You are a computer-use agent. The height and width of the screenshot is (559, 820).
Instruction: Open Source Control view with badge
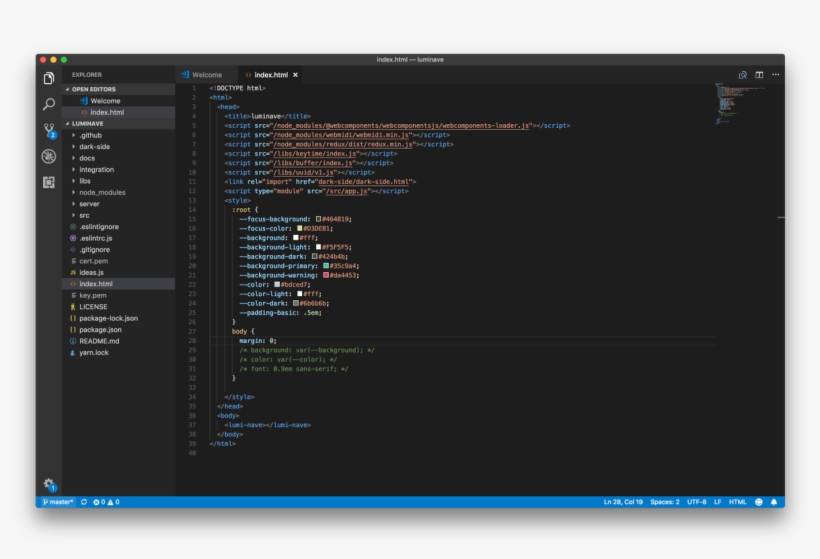click(x=48, y=130)
